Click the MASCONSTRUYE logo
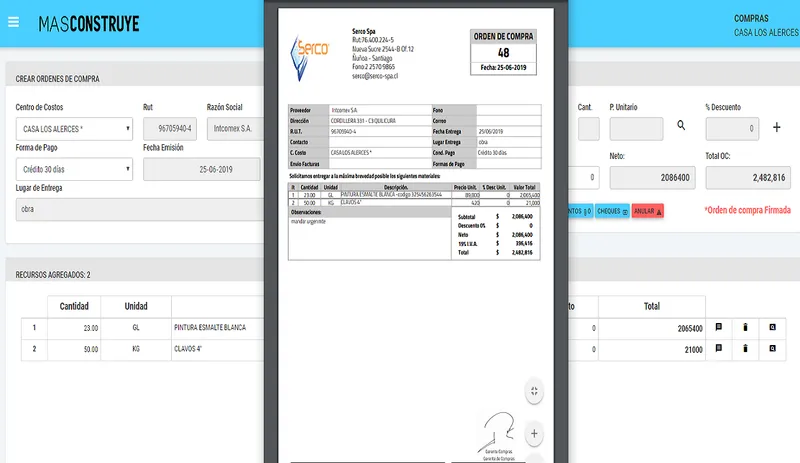The image size is (800, 463). coord(89,23)
